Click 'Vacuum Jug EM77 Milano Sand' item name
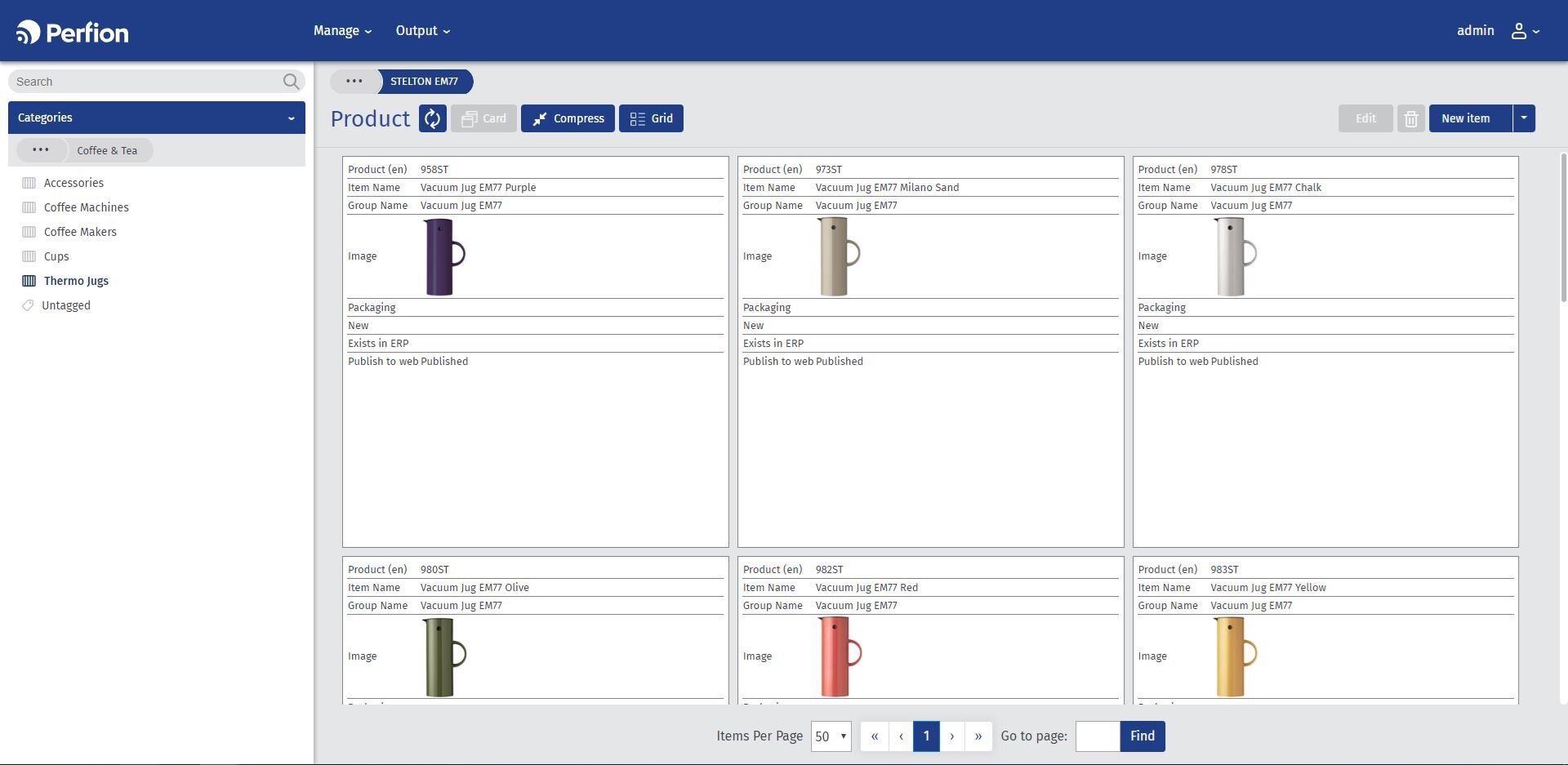This screenshot has height=765, width=1568. coord(887,188)
